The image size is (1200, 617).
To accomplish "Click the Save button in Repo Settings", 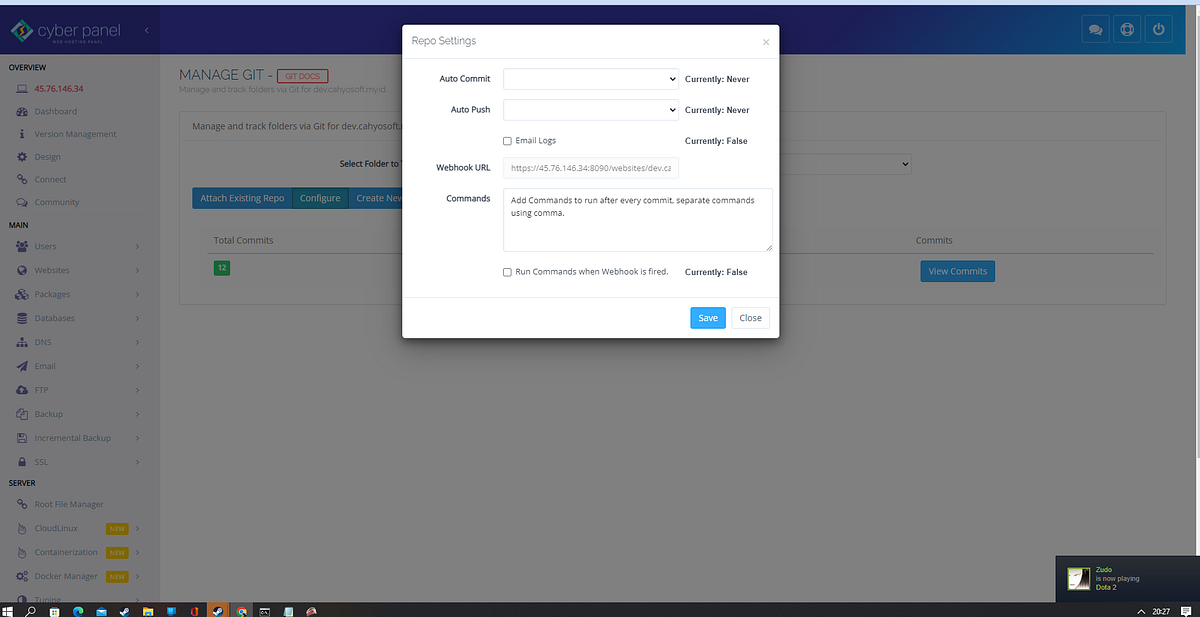I will pos(707,317).
